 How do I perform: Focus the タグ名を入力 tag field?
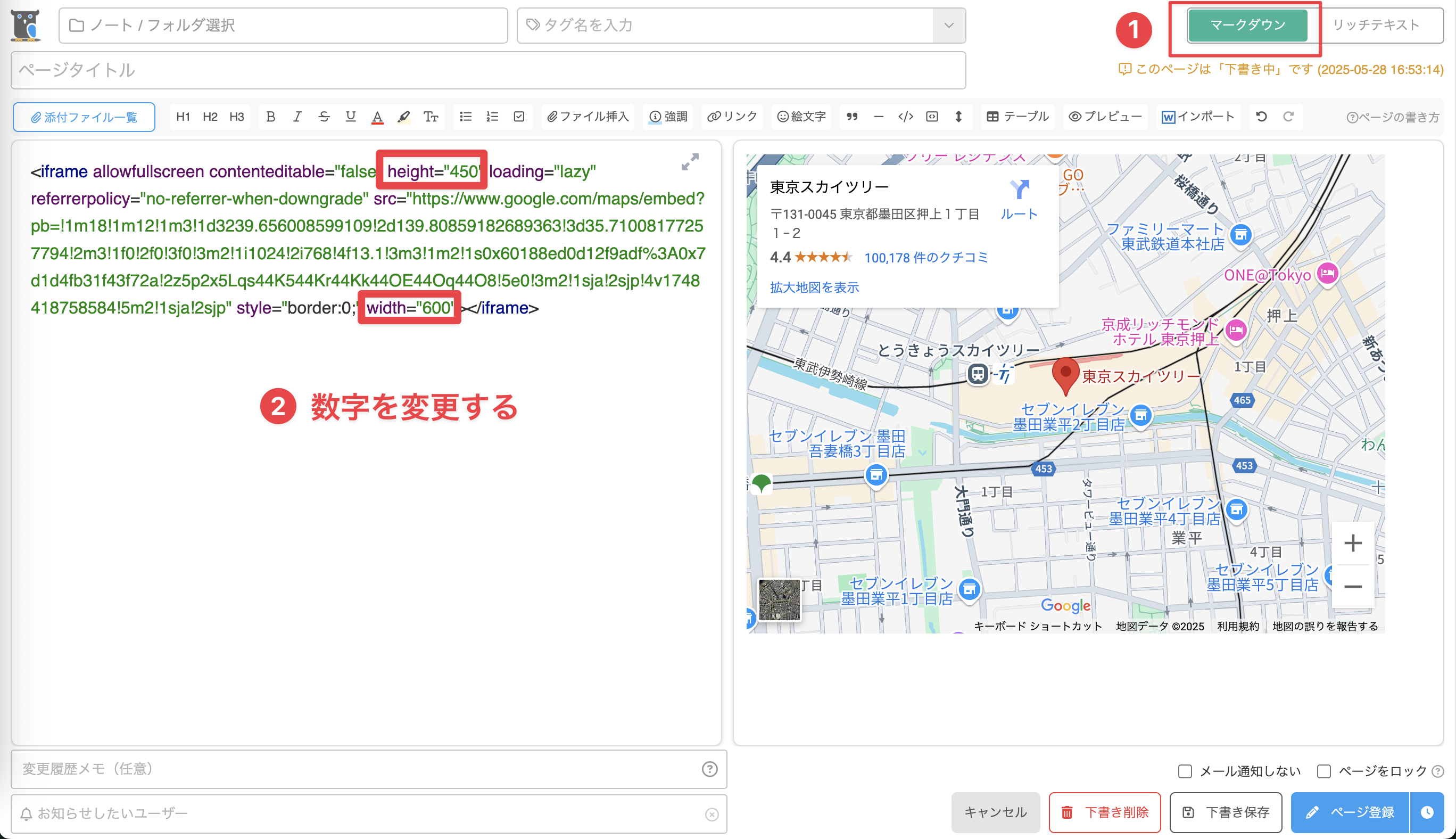(725, 26)
